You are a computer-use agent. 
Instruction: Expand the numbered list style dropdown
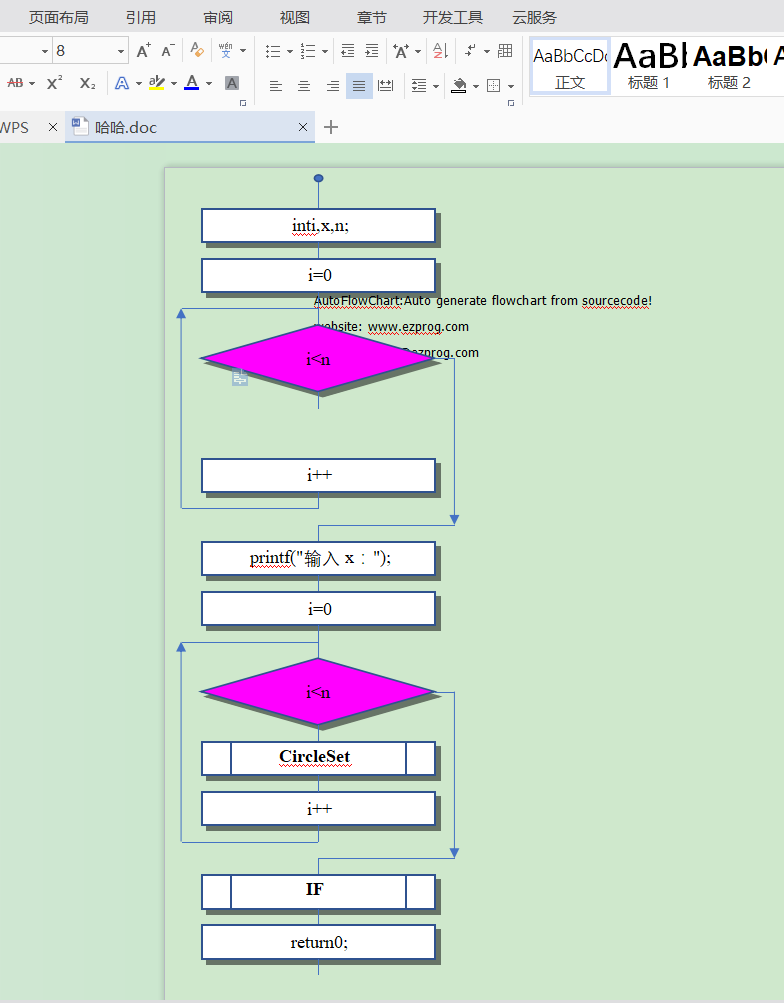tap(325, 51)
